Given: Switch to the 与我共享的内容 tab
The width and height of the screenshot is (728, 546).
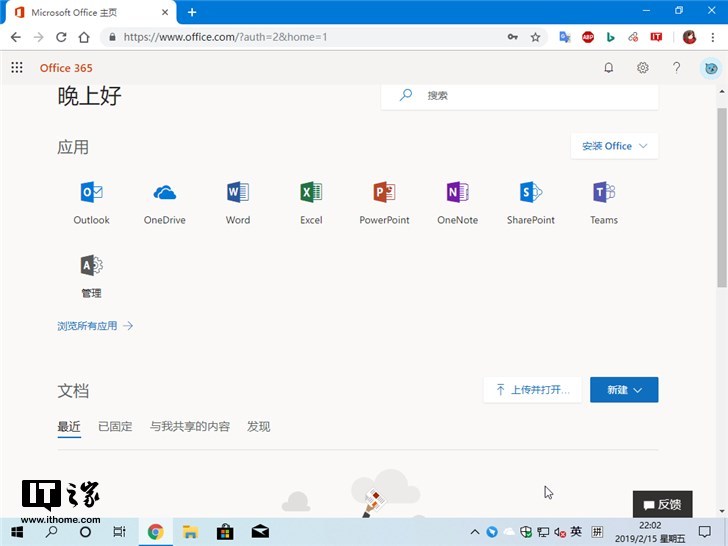Looking at the screenshot, I should tap(189, 426).
